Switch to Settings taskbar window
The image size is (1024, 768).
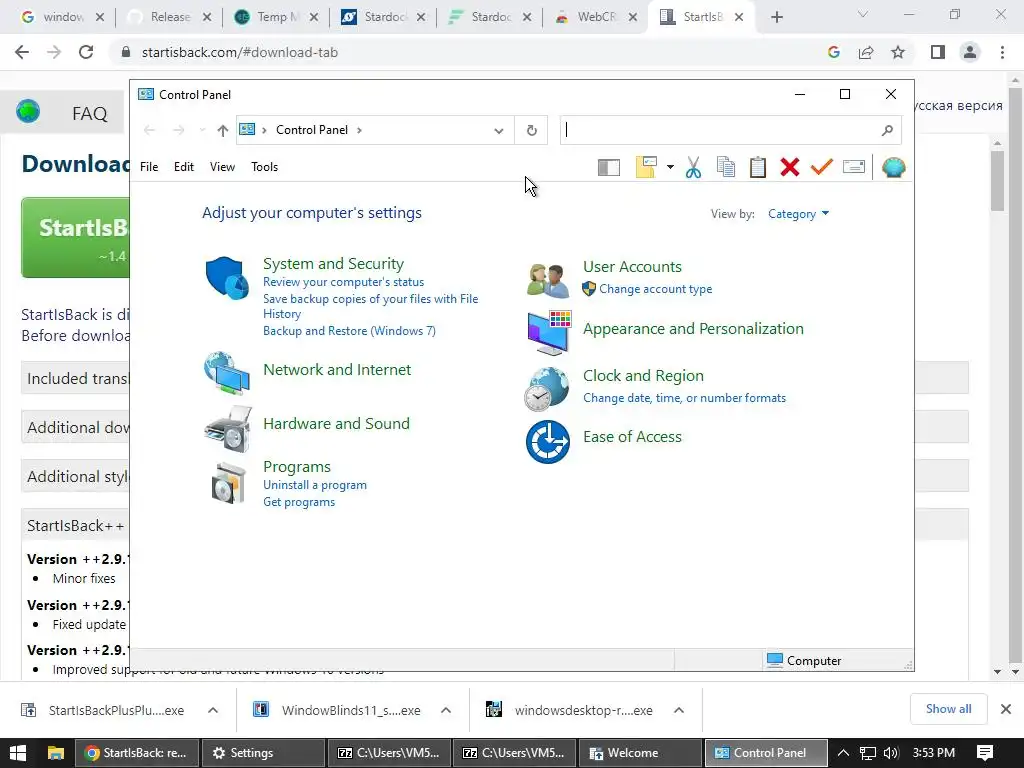point(263,753)
